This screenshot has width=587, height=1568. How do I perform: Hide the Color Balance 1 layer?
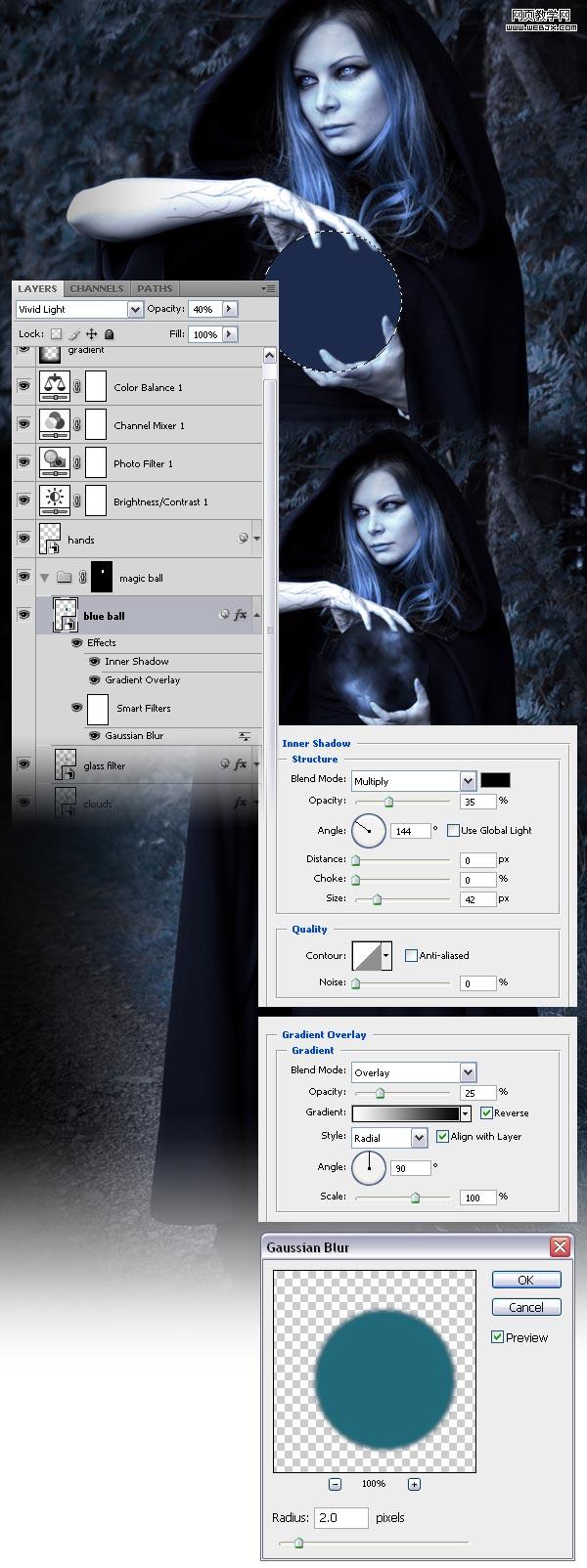23,387
